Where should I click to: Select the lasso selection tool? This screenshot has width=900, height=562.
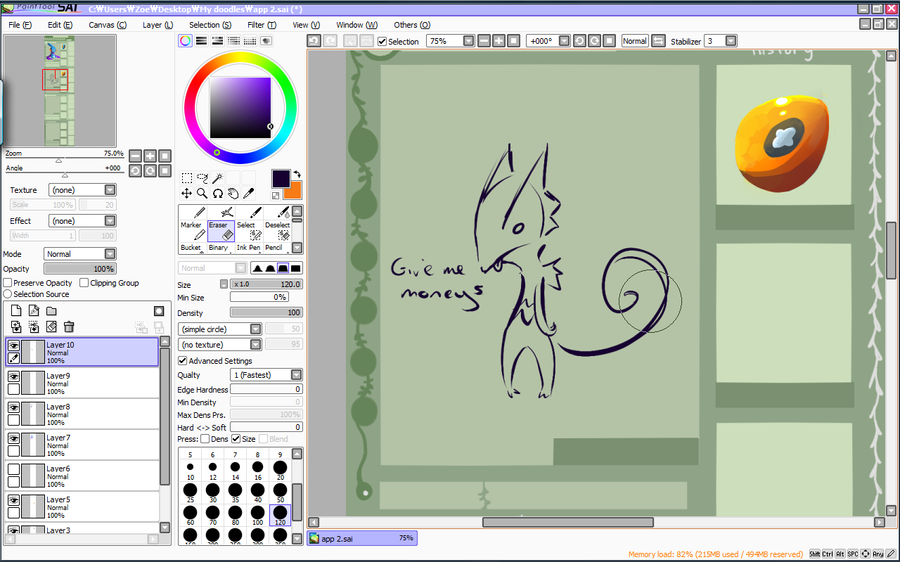pyautogui.click(x=202, y=178)
